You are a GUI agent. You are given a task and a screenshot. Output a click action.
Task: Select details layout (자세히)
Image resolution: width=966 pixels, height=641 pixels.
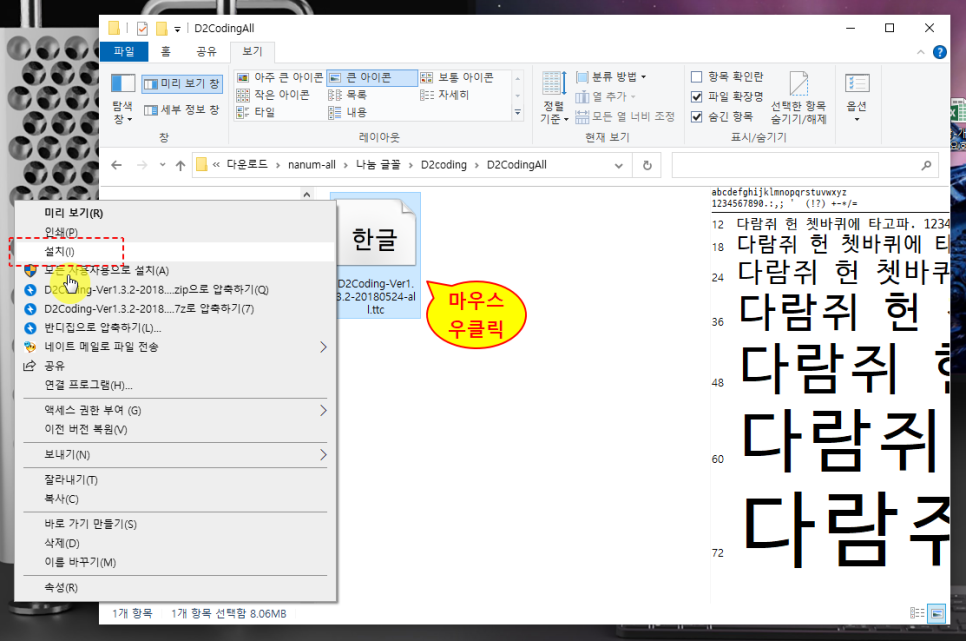(444, 94)
